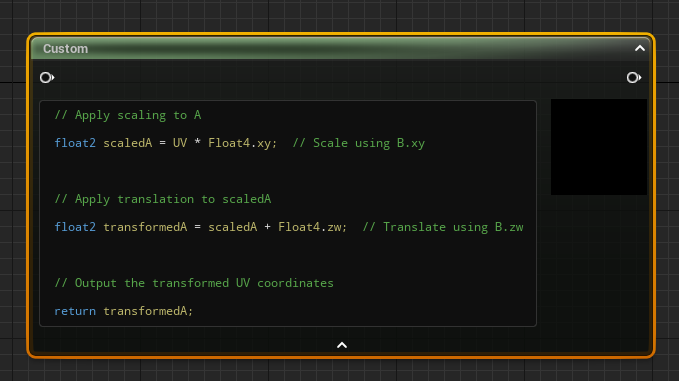This screenshot has height=381, width=679.
Task: Click the '// Output the transformed UV coordinates' comment
Action: point(194,283)
